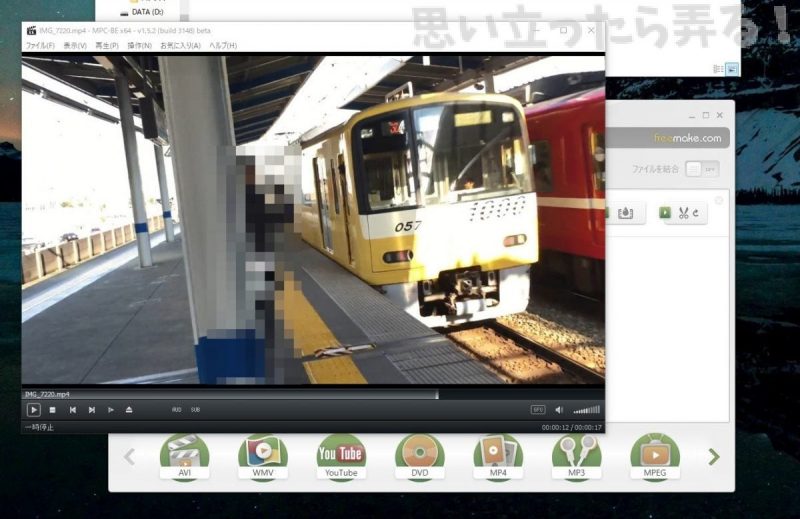Close the Freemake window

[720, 115]
